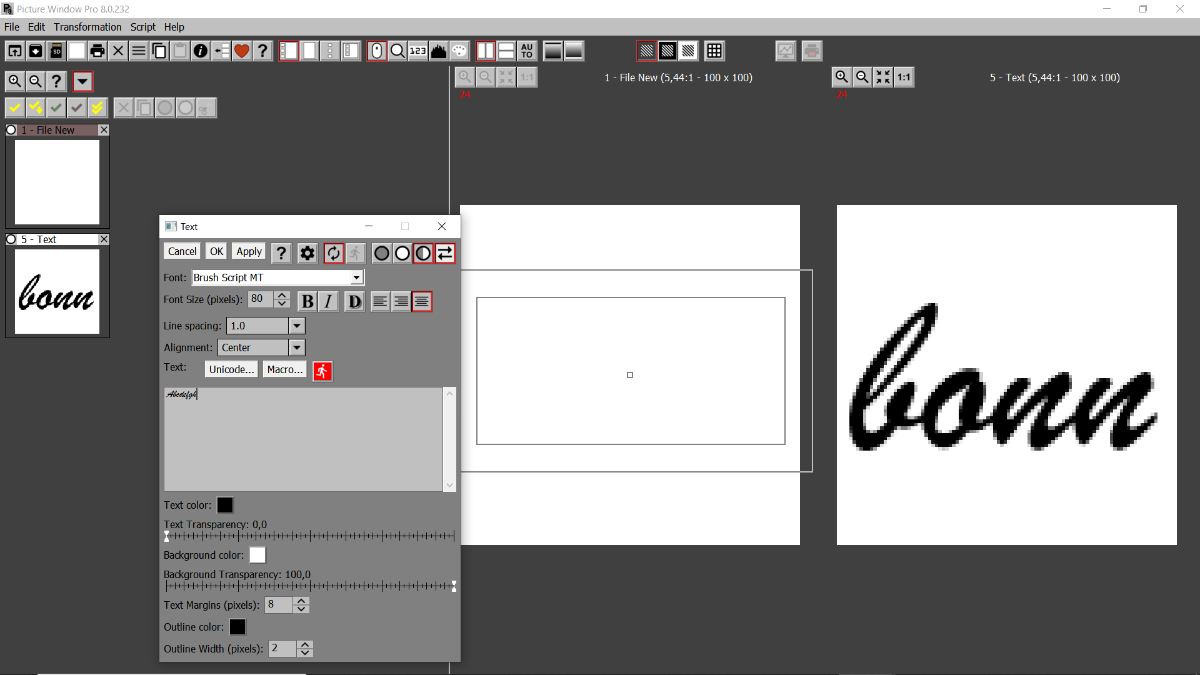Expand the Alignment dropdown
Image resolution: width=1200 pixels, height=675 pixels.
[296, 348]
